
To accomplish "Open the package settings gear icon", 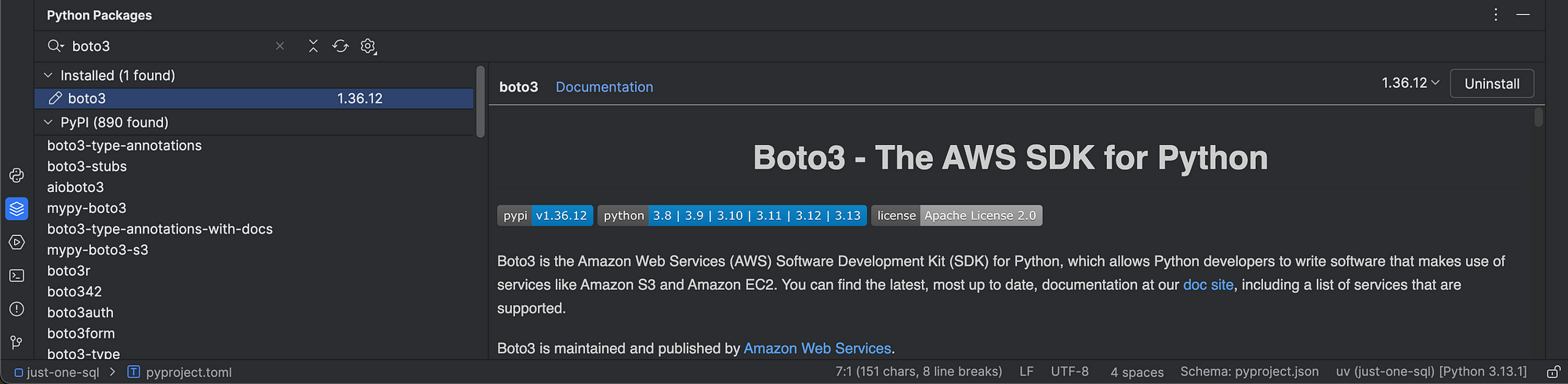I will pos(368,46).
